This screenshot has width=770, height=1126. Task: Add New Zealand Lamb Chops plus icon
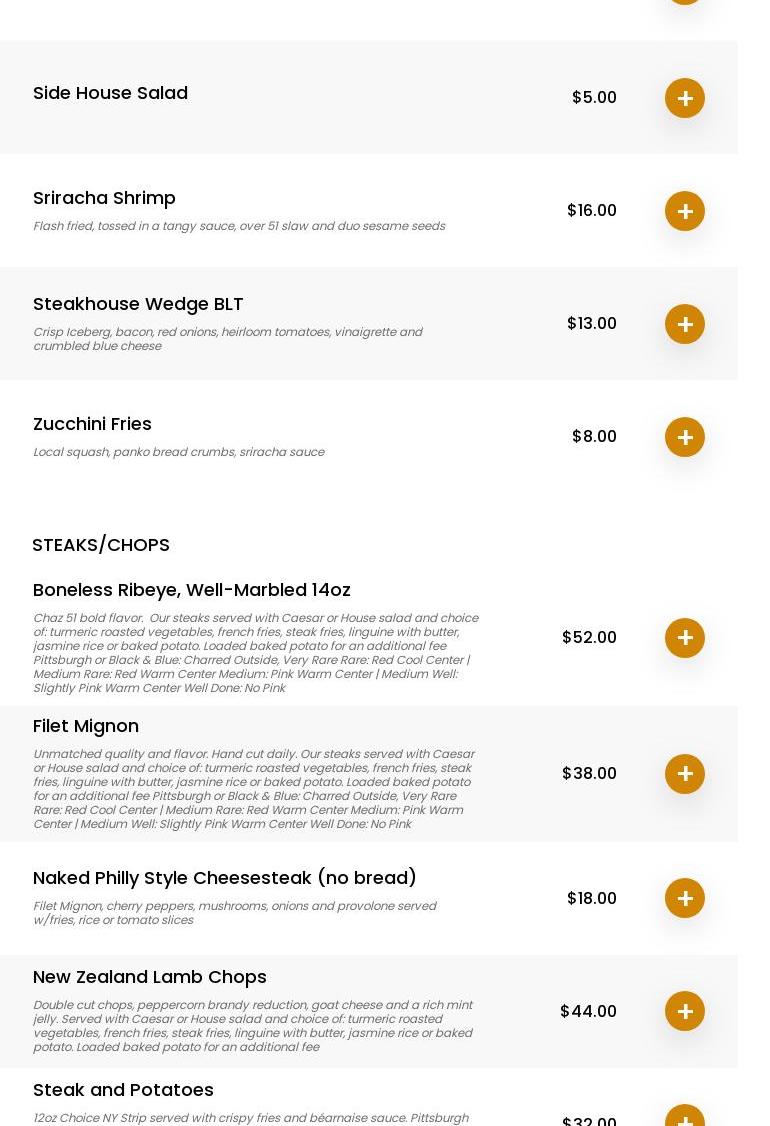(685, 1011)
